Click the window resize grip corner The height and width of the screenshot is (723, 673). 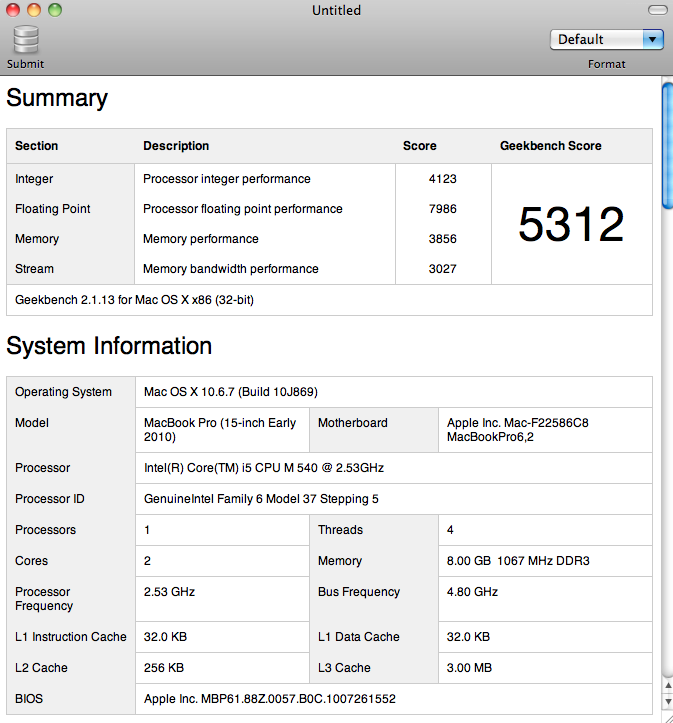click(667, 717)
